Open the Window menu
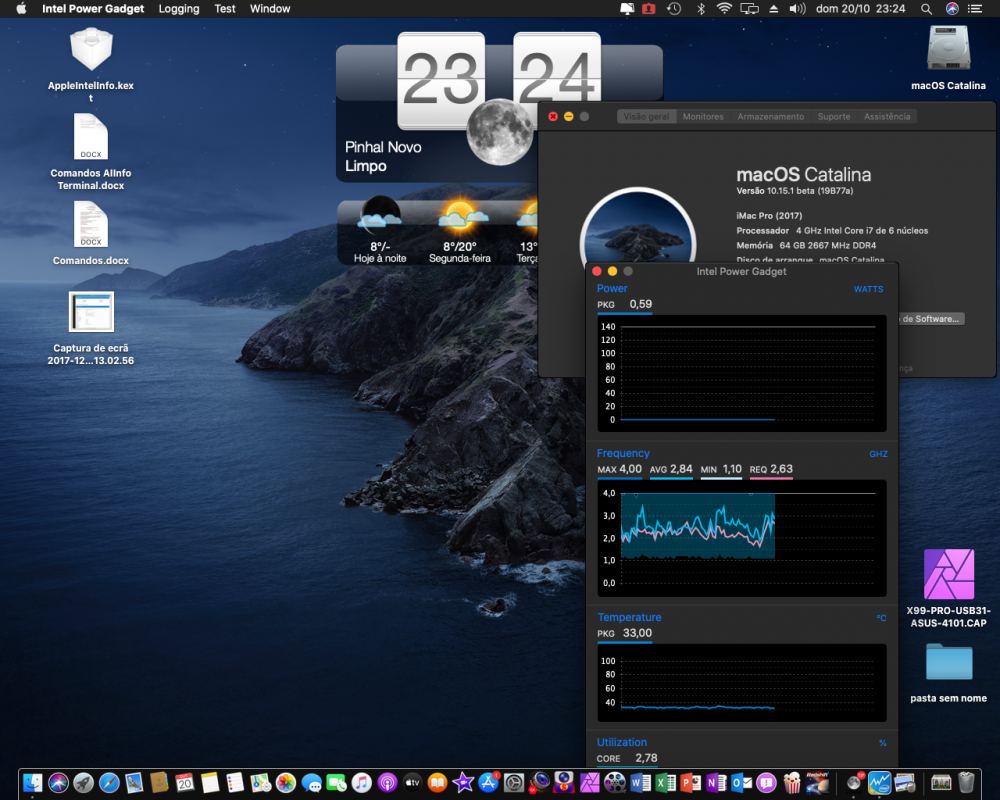Image resolution: width=1000 pixels, height=800 pixels. 270,9
